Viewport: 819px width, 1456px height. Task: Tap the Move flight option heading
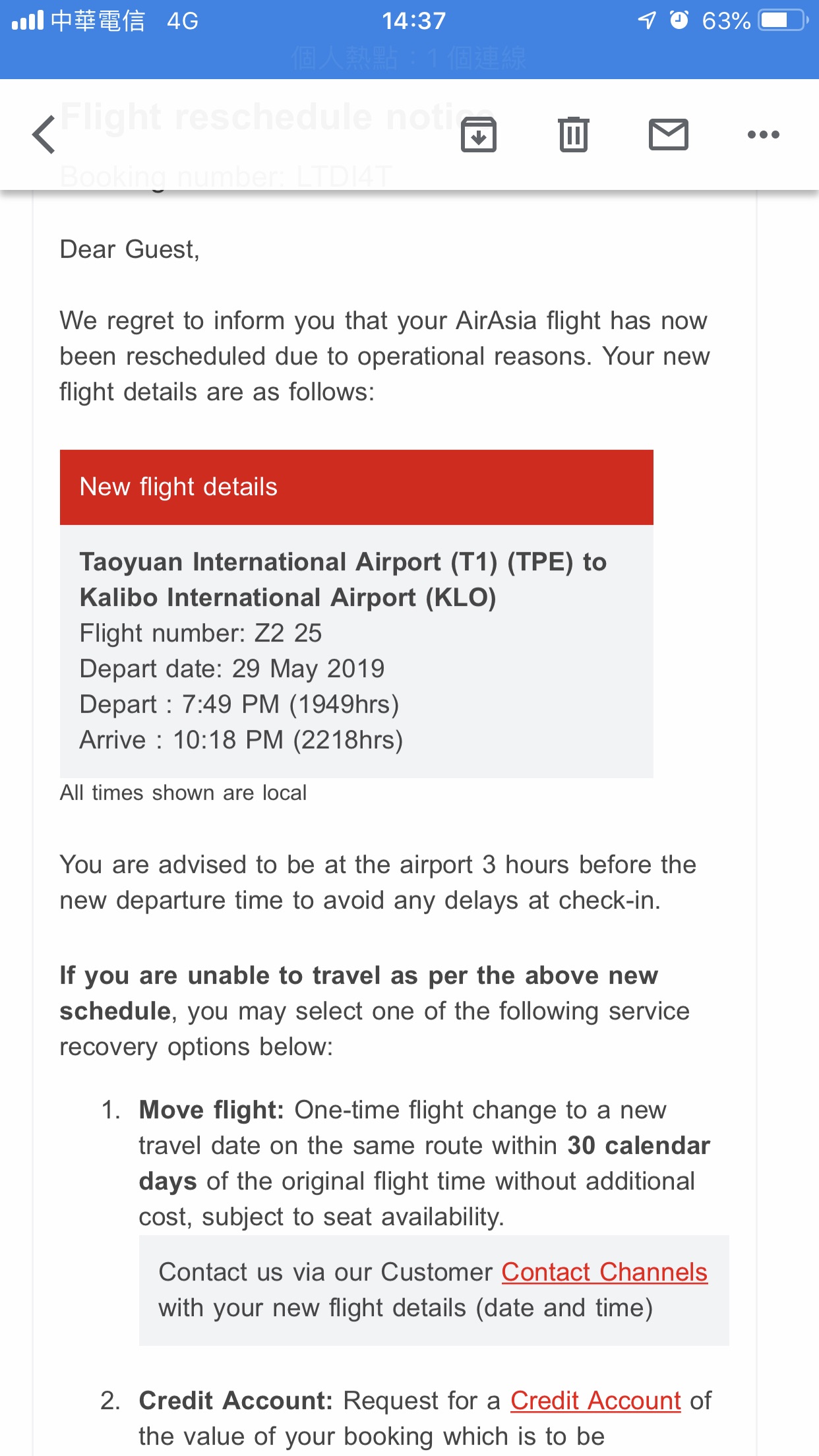211,1110
